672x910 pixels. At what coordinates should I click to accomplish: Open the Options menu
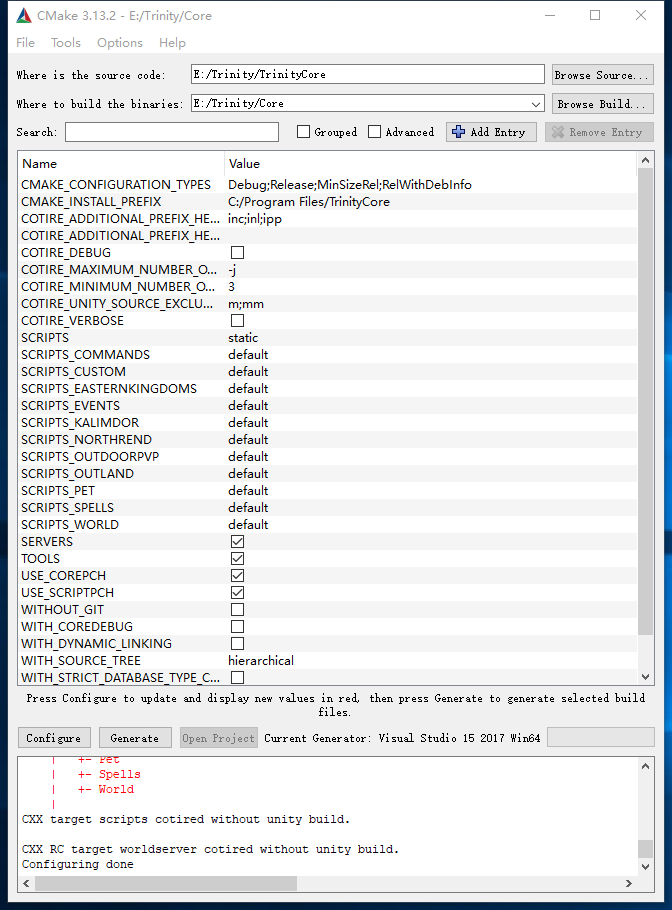coord(120,43)
